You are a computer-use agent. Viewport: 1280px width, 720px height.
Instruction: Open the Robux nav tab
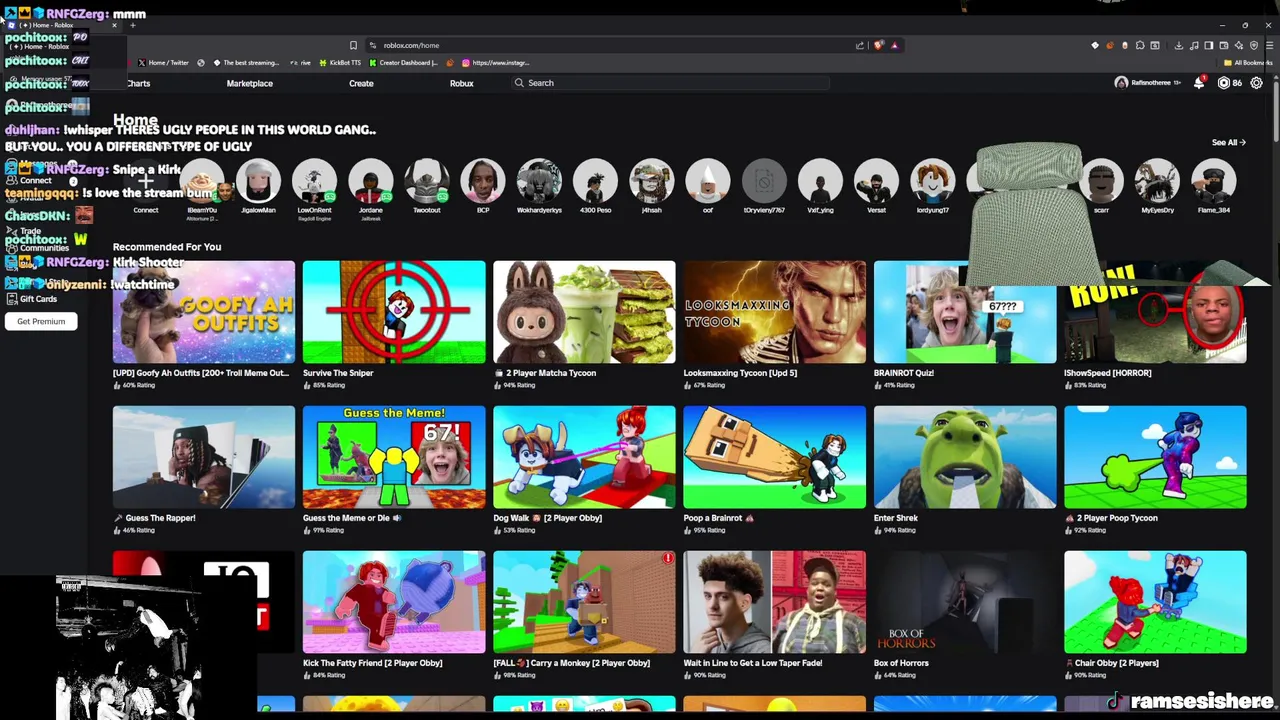pos(461,83)
